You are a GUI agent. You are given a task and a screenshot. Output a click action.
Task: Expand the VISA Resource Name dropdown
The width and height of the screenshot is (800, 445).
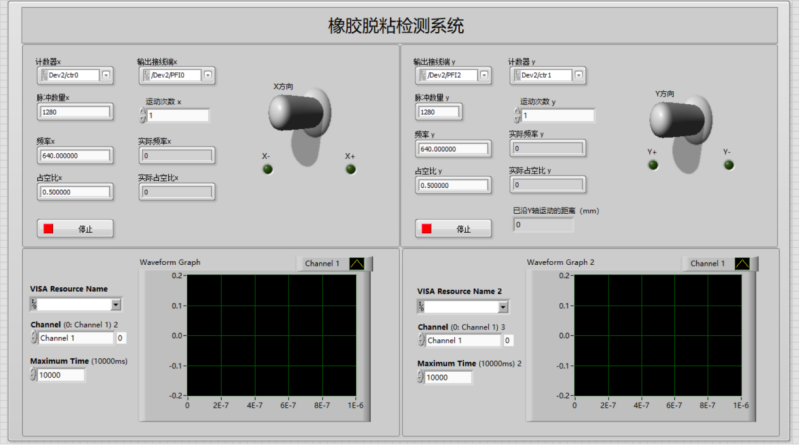(x=116, y=304)
